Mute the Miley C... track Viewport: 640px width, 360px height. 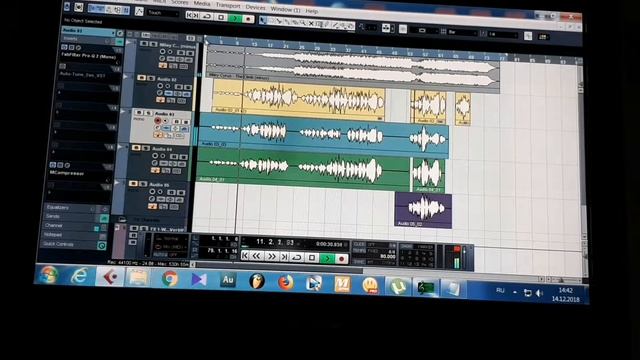(144, 44)
